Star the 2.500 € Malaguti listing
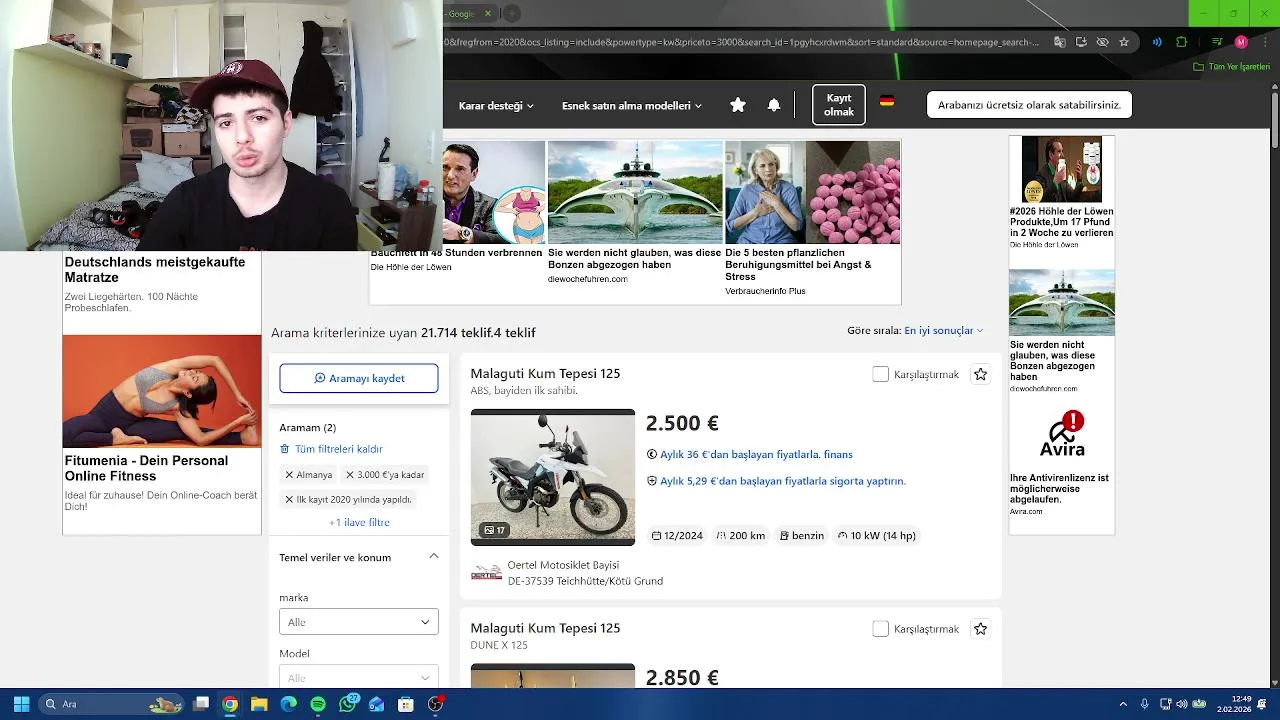Screen dimensions: 1280x720 (x=981, y=374)
